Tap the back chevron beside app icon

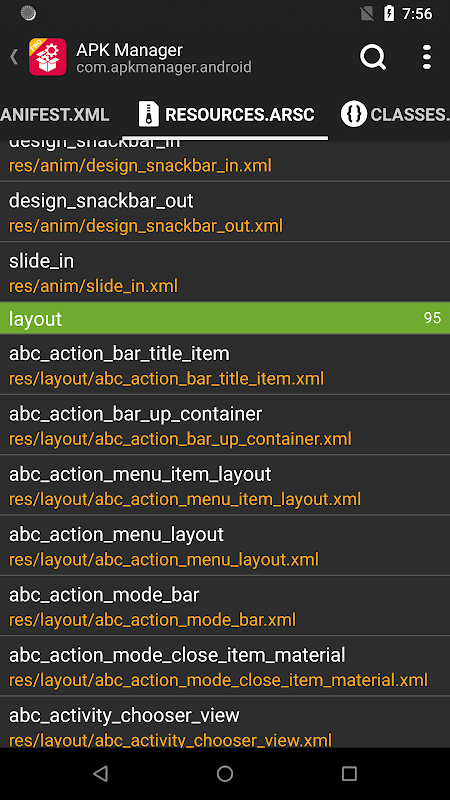click(x=14, y=57)
